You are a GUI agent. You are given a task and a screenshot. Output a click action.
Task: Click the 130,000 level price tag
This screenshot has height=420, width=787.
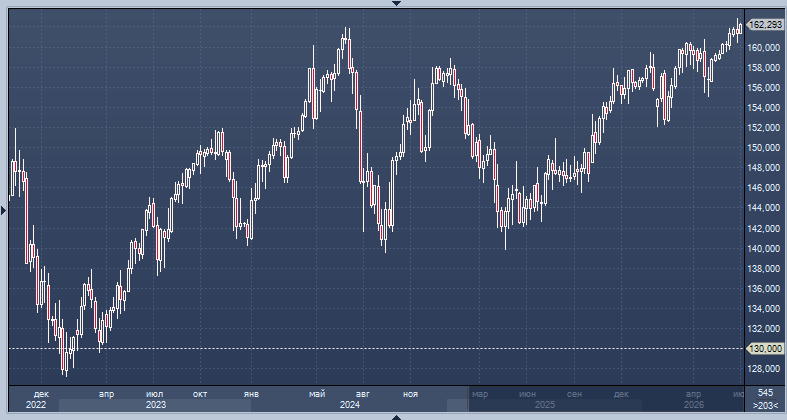(765, 348)
